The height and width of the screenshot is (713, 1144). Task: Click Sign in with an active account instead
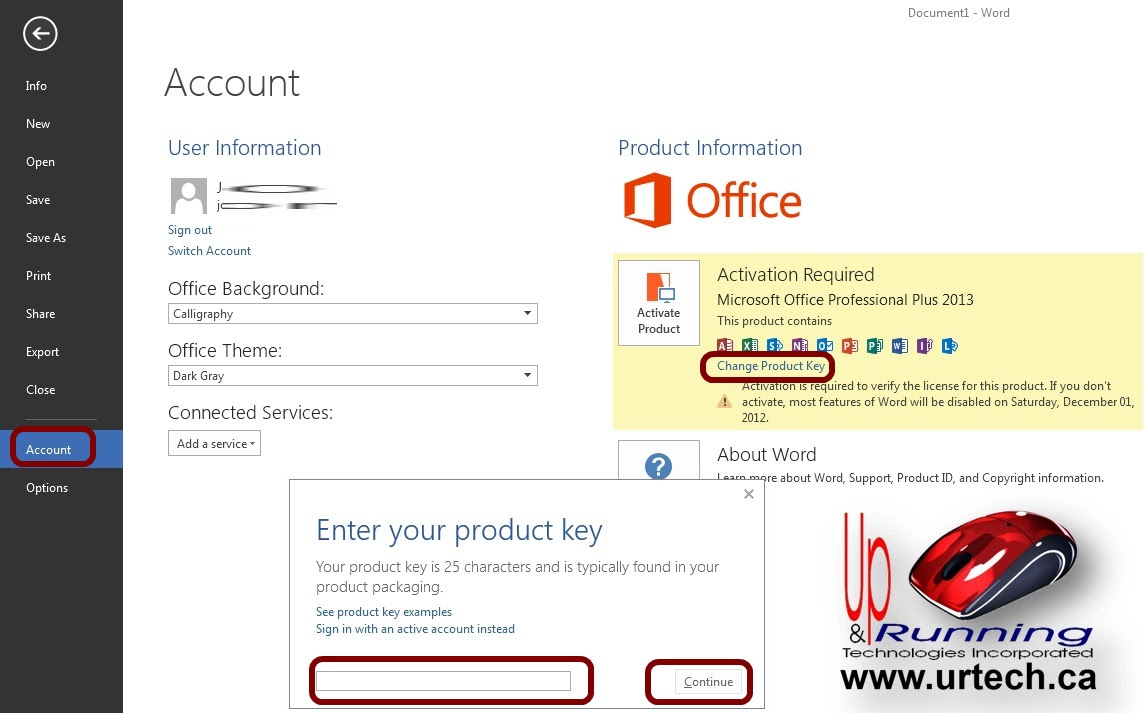415,629
